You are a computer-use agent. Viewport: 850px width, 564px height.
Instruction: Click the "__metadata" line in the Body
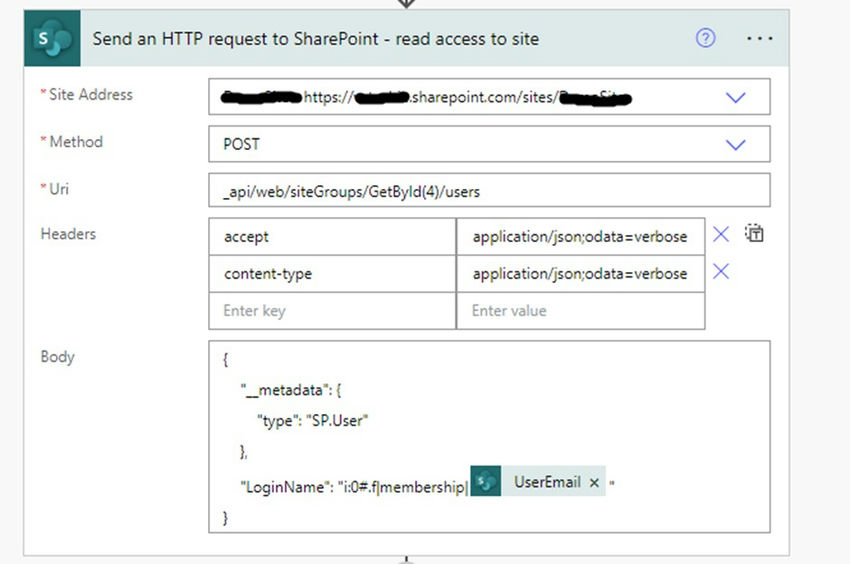coord(291,390)
